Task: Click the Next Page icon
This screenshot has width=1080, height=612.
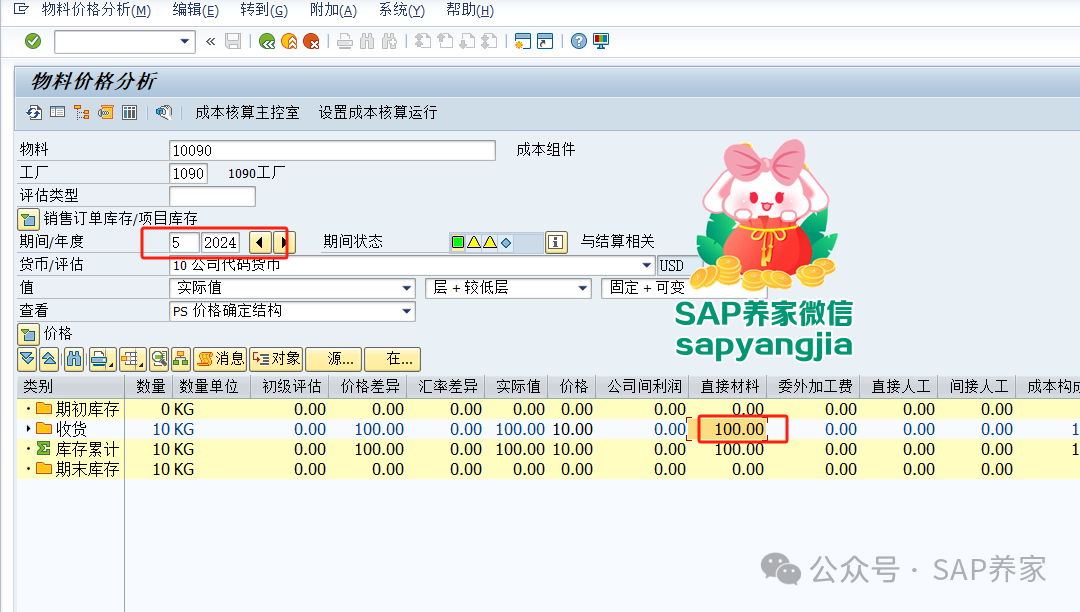Action: pos(467,41)
